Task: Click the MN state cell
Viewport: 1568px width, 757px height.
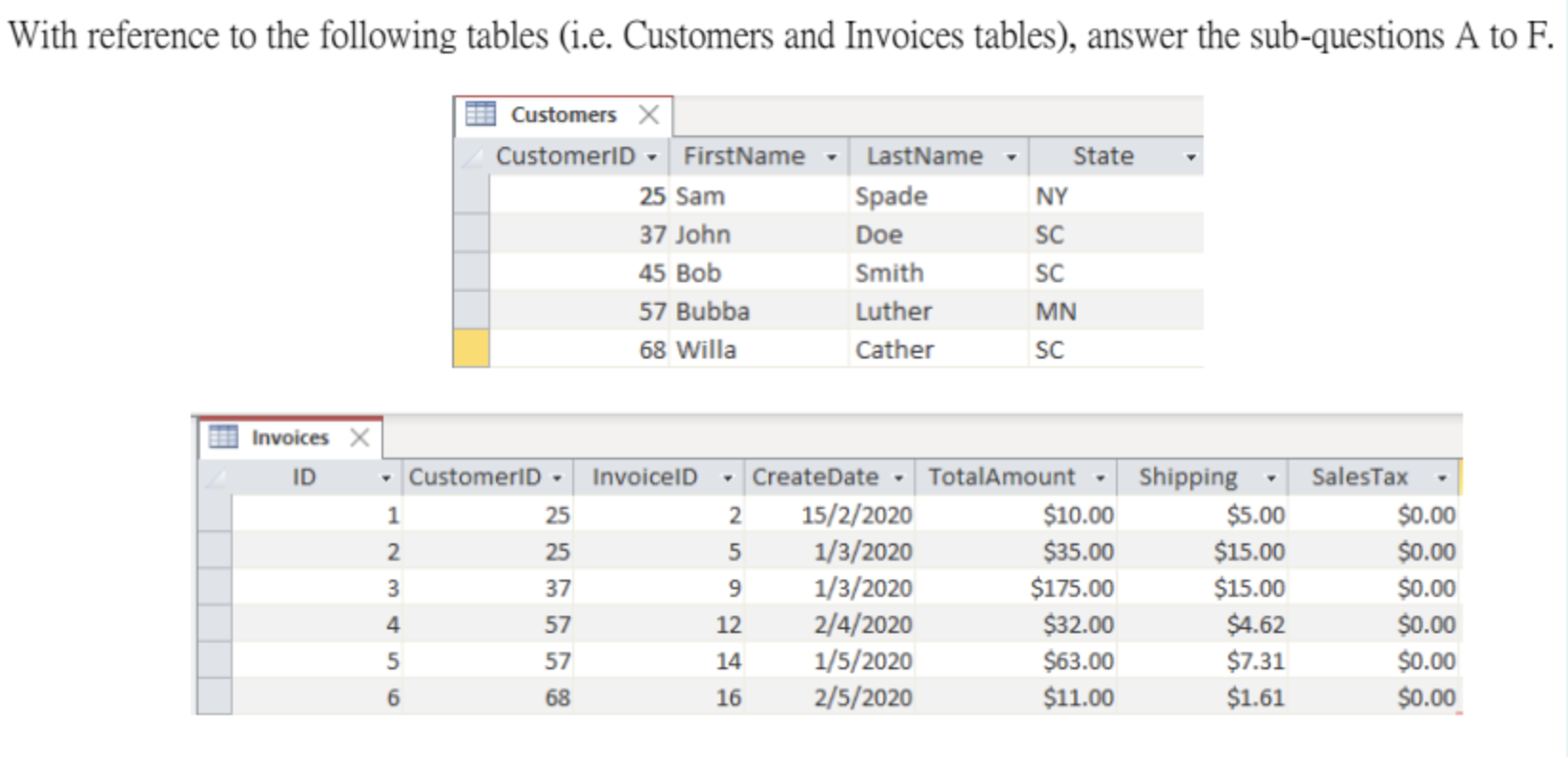Action: coord(1117,311)
